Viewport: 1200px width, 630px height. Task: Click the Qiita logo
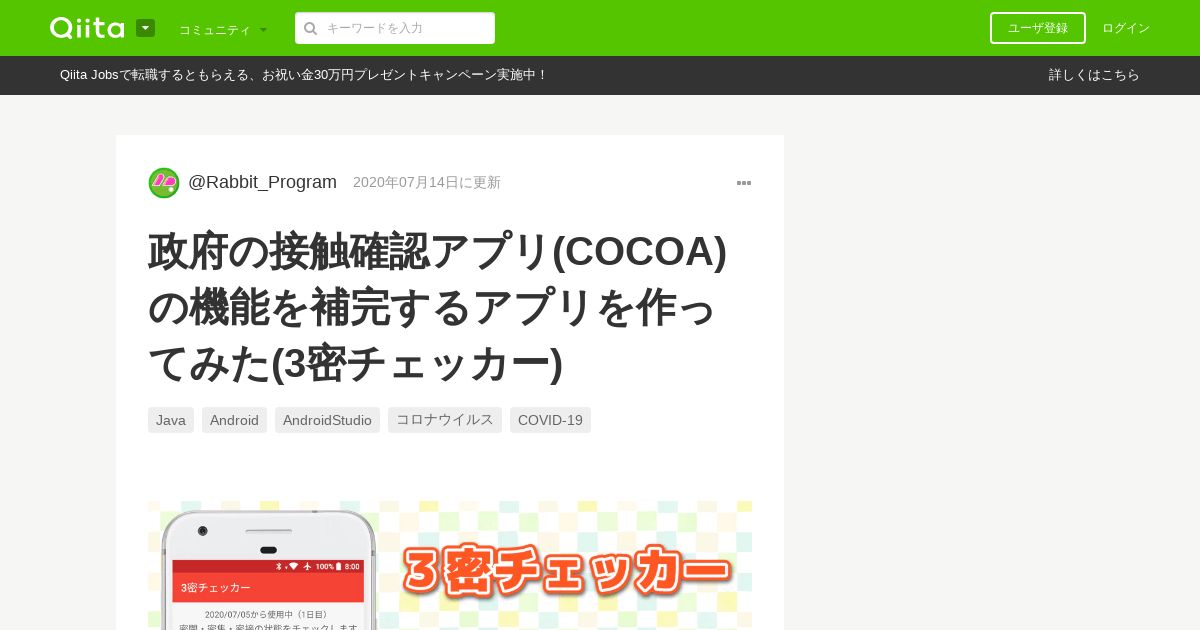point(87,28)
